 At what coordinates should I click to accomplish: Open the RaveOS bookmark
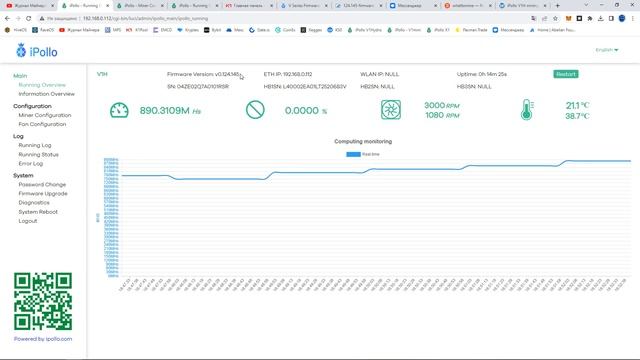tap(43, 30)
